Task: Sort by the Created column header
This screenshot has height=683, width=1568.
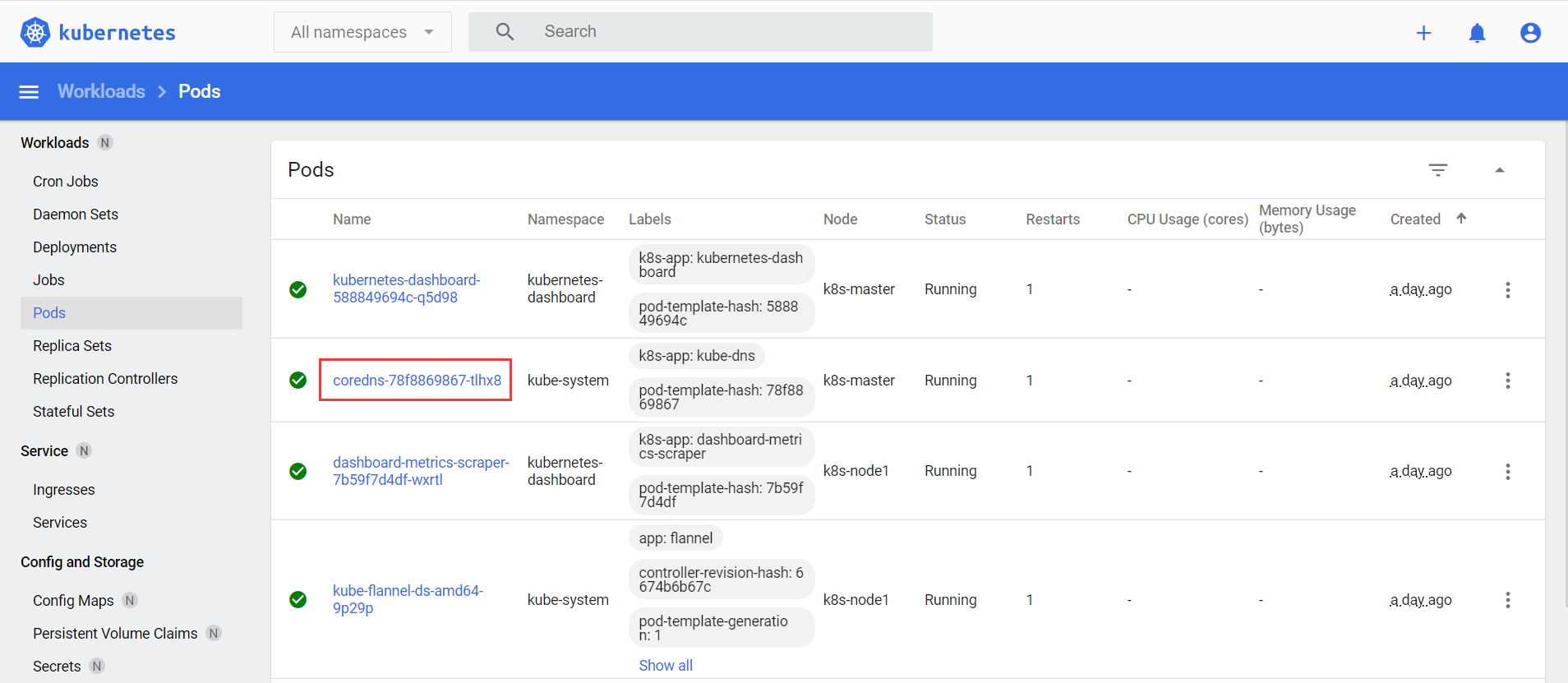Action: click(x=1415, y=219)
